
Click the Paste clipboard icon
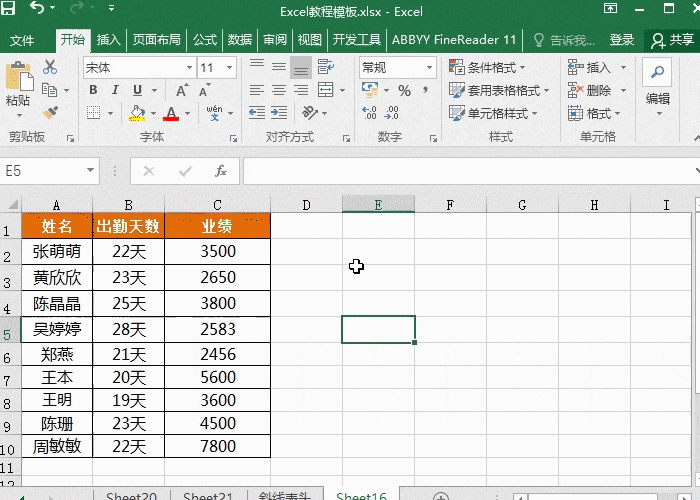point(19,78)
